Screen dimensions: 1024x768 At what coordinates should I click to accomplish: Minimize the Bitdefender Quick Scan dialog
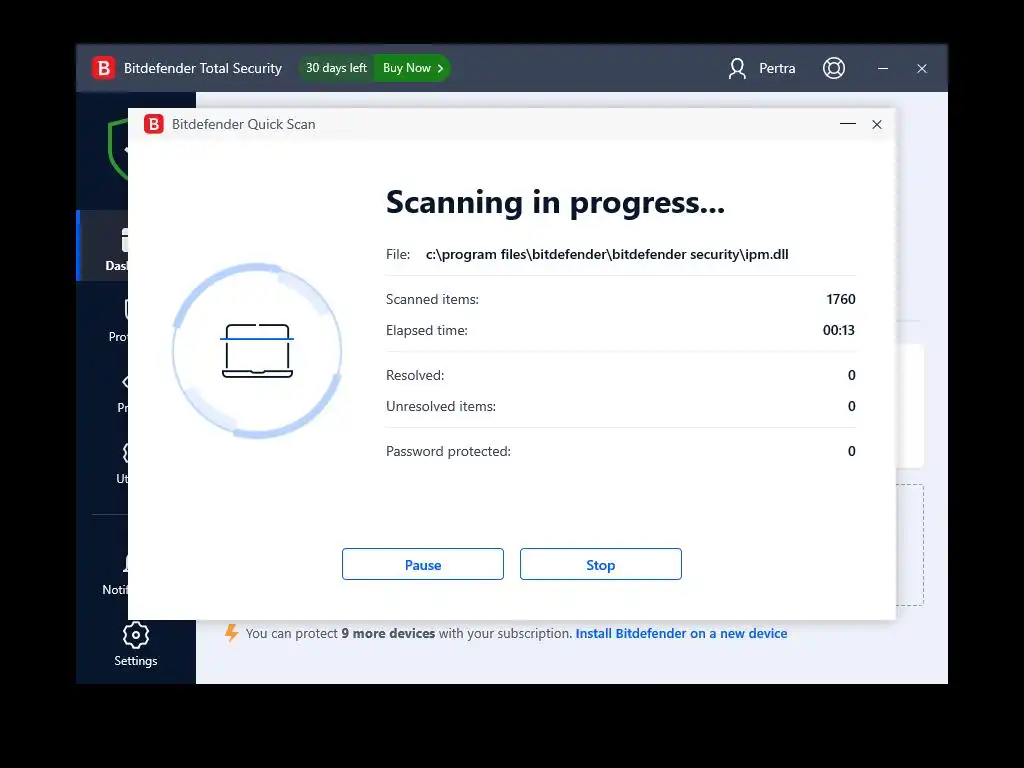pyautogui.click(x=848, y=124)
